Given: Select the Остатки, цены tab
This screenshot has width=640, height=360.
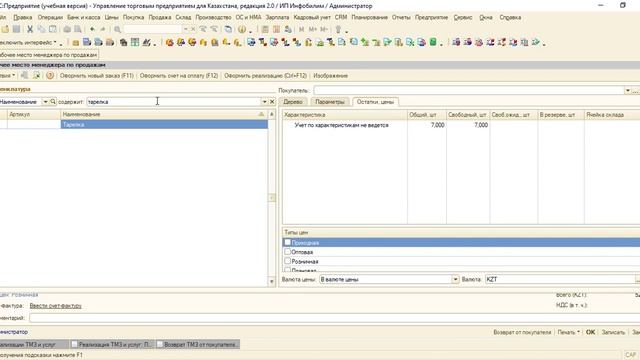Looking at the screenshot, I should pos(375,102).
